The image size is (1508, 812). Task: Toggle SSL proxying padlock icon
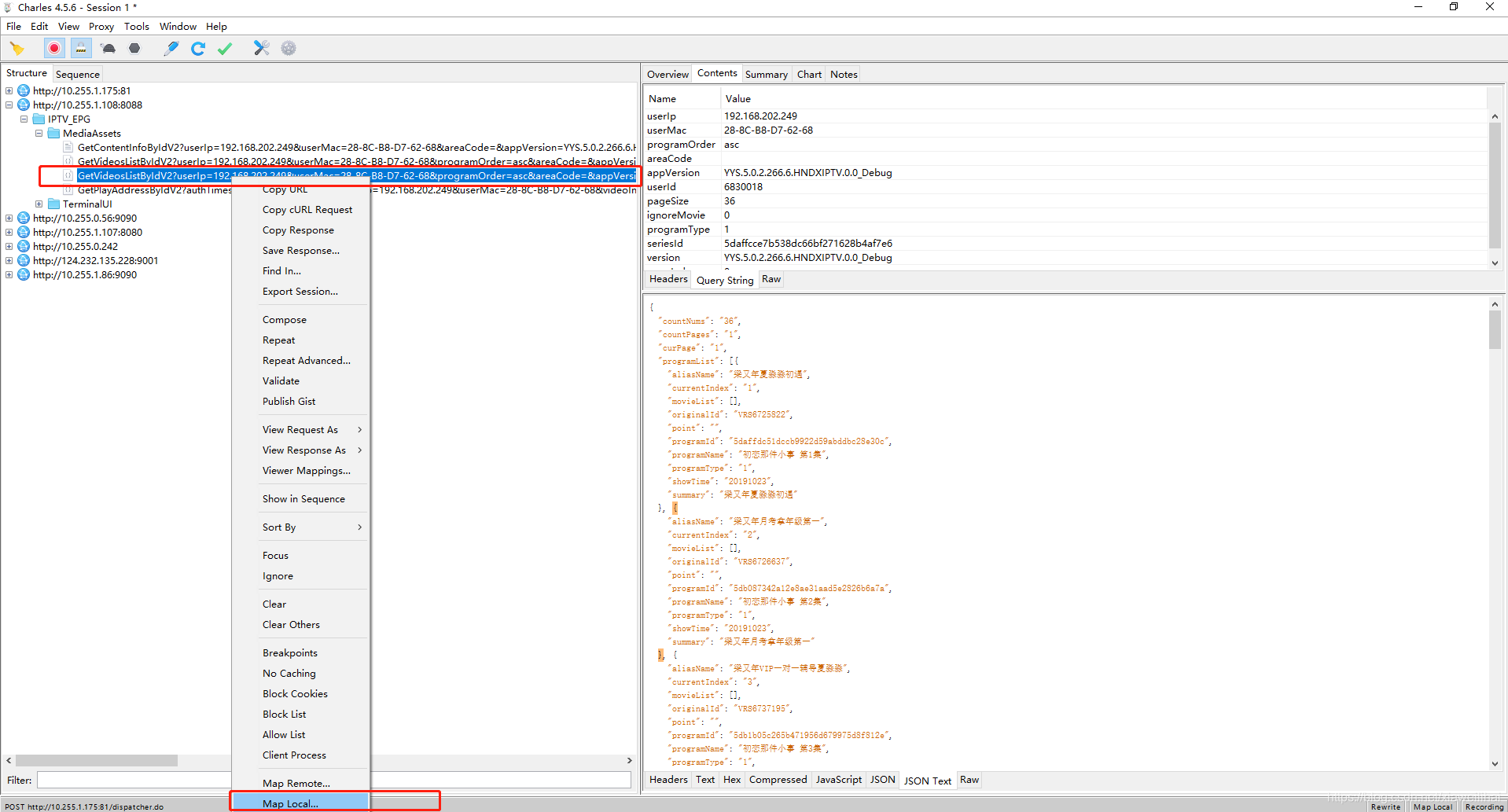tap(81, 48)
